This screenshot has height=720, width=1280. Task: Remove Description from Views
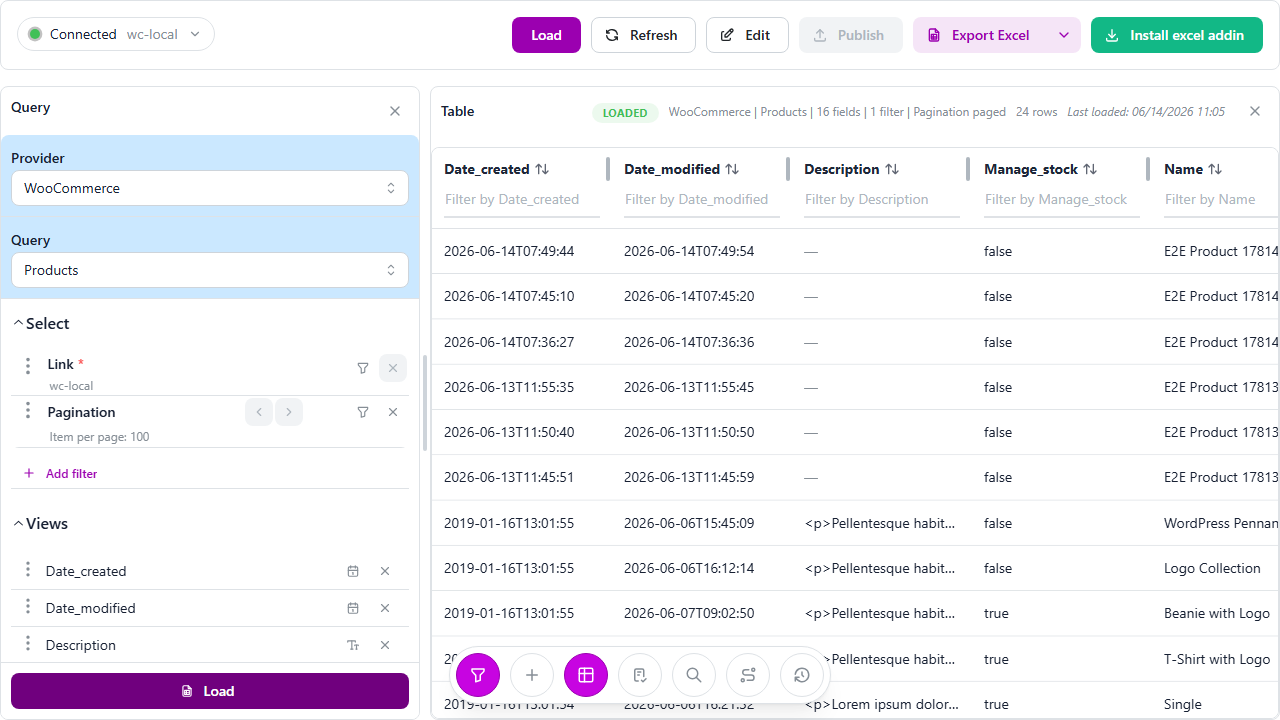click(385, 645)
